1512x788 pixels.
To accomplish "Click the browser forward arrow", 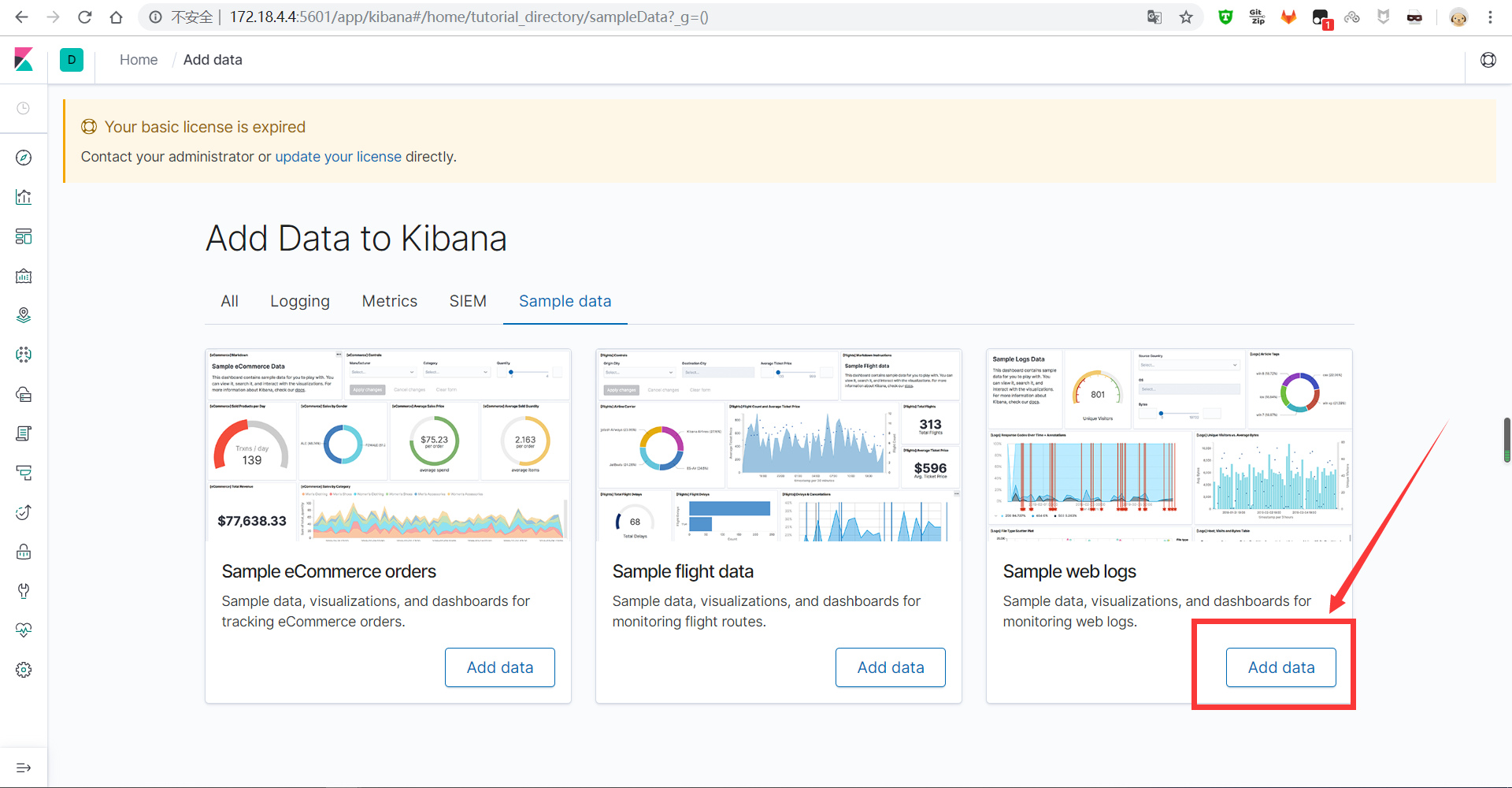I will 54,17.
